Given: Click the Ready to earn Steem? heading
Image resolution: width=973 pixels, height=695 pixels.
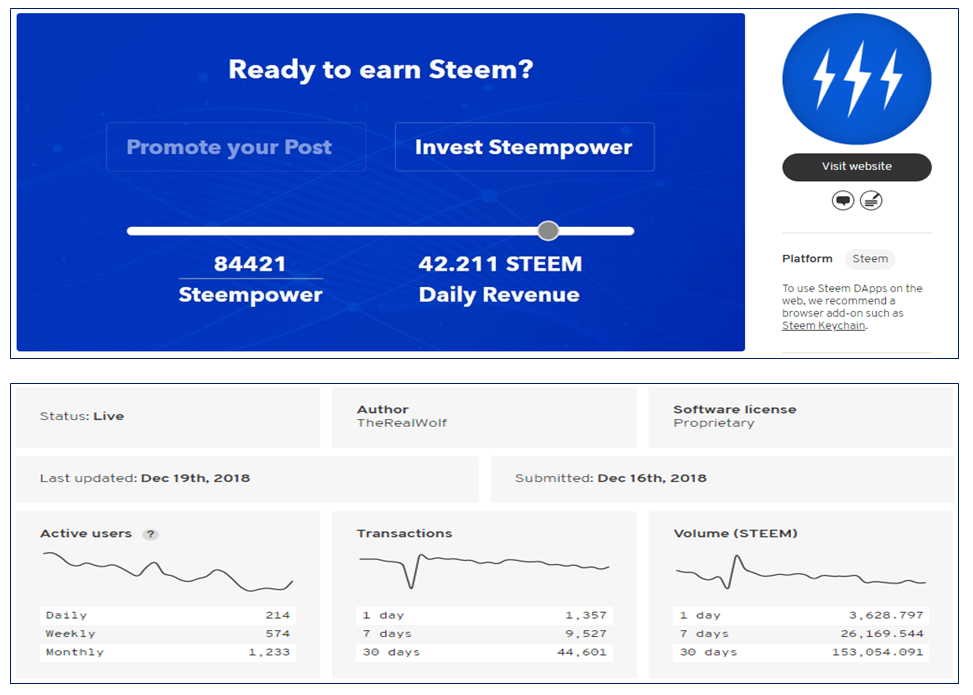Looking at the screenshot, I should point(380,69).
